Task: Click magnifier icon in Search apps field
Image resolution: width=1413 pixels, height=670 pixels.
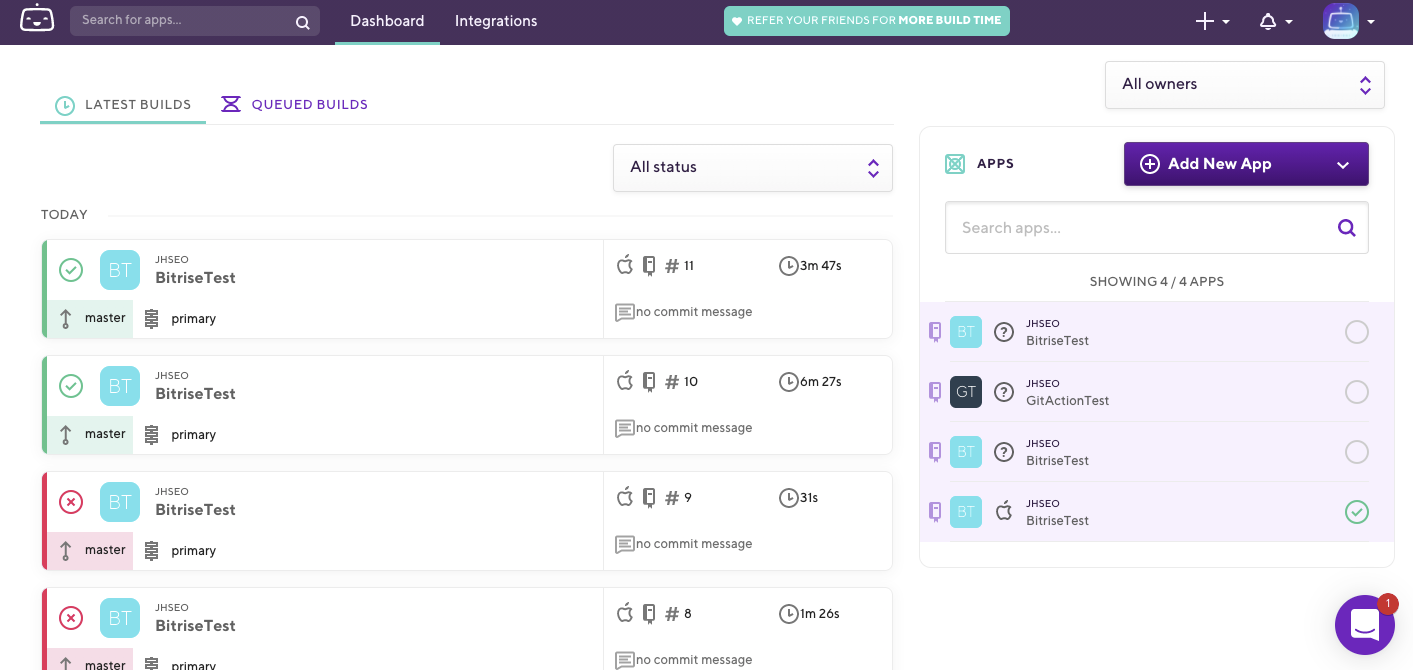Action: [1347, 228]
